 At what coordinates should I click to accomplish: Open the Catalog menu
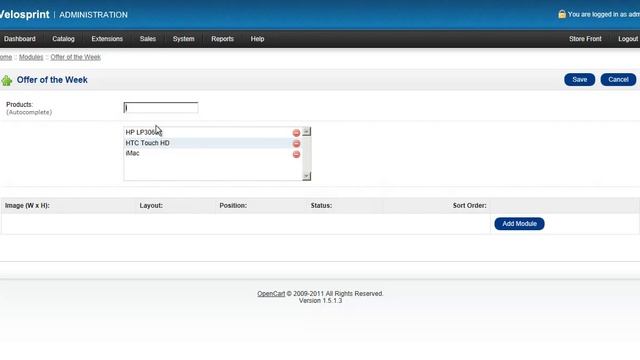click(63, 39)
